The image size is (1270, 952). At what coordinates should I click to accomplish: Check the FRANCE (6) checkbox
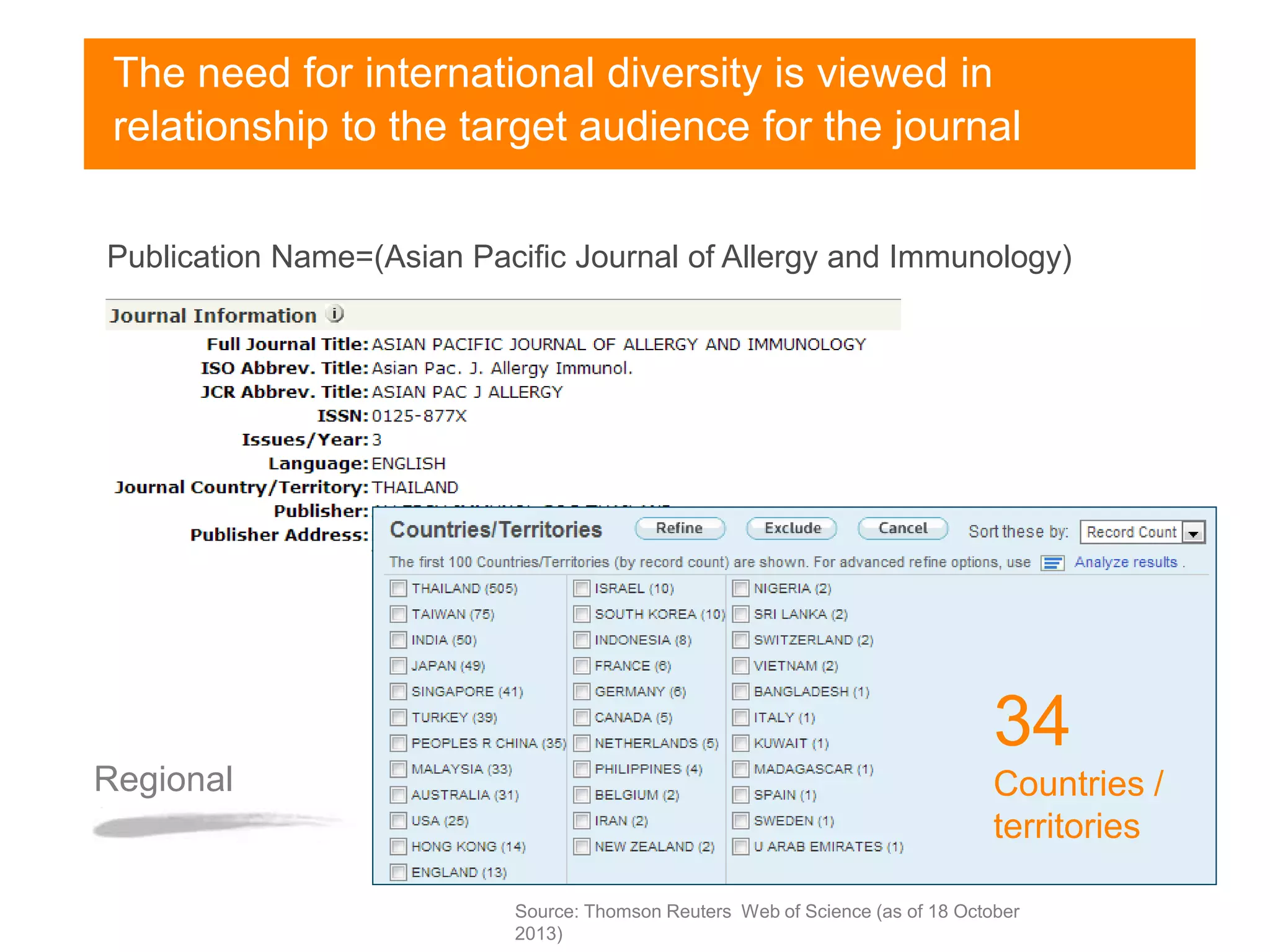pos(582,666)
